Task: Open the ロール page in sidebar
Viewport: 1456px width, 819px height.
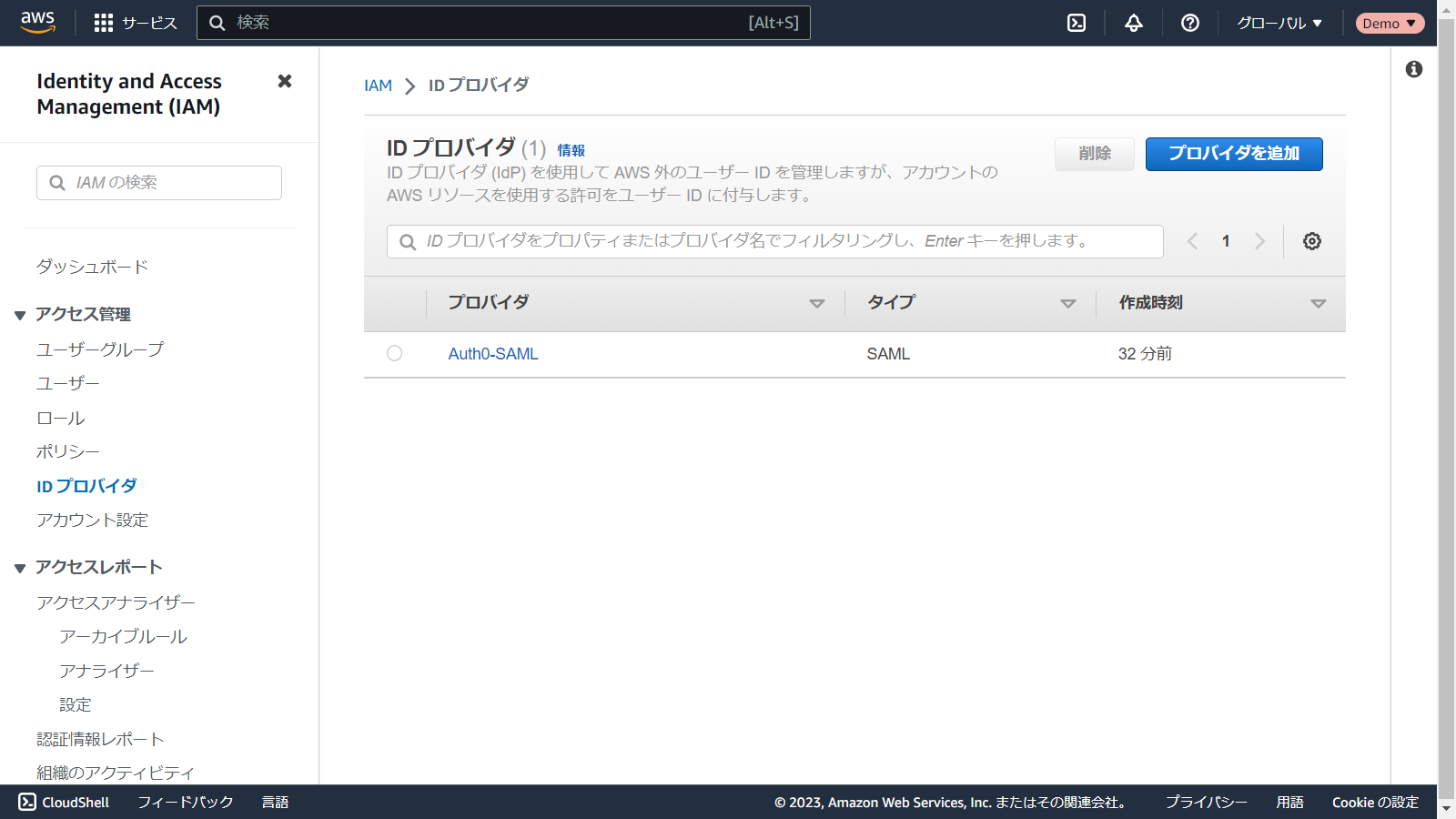Action: click(x=60, y=418)
